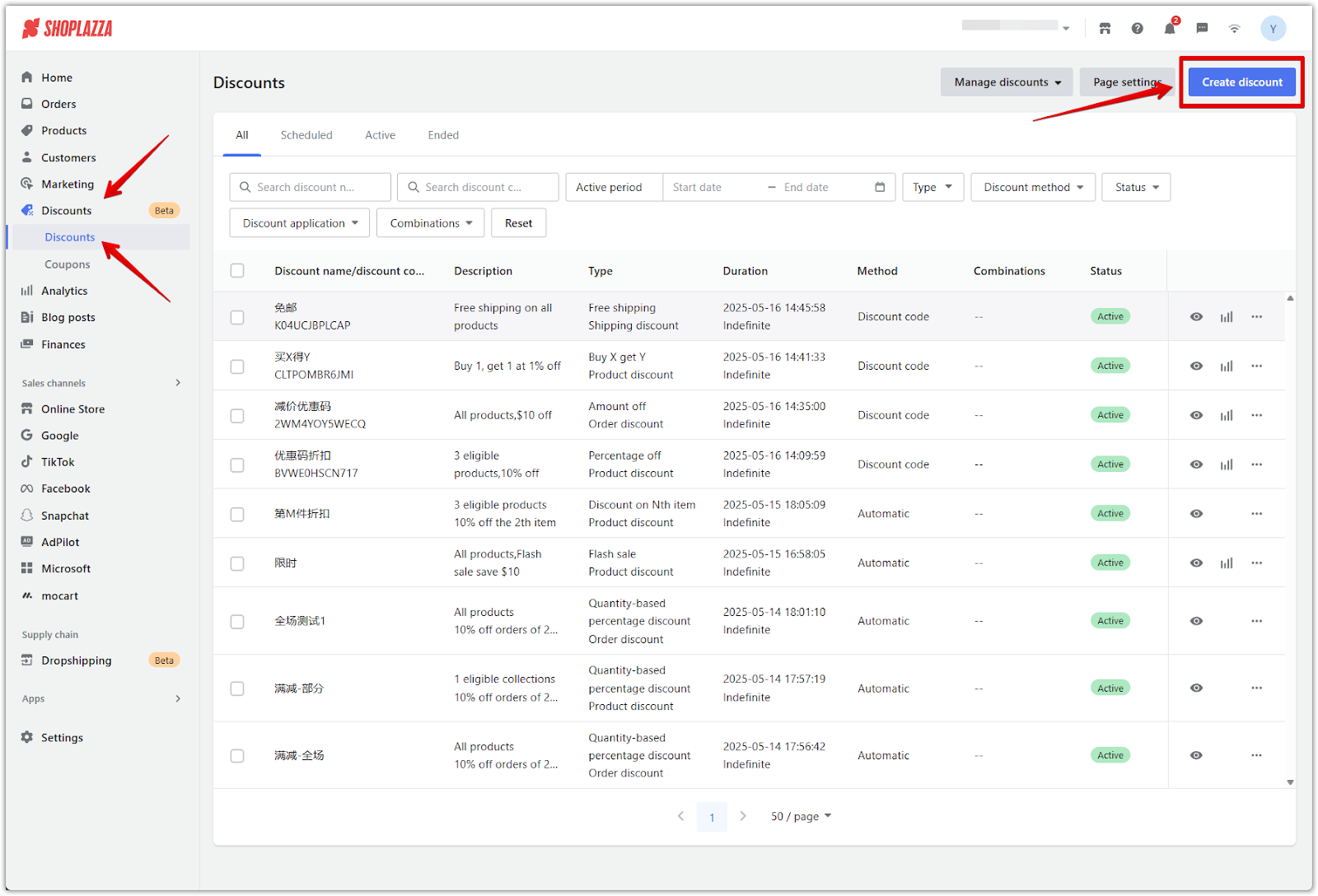Open Coupons in the sidebar
Image resolution: width=1318 pixels, height=896 pixels.
pos(68,264)
